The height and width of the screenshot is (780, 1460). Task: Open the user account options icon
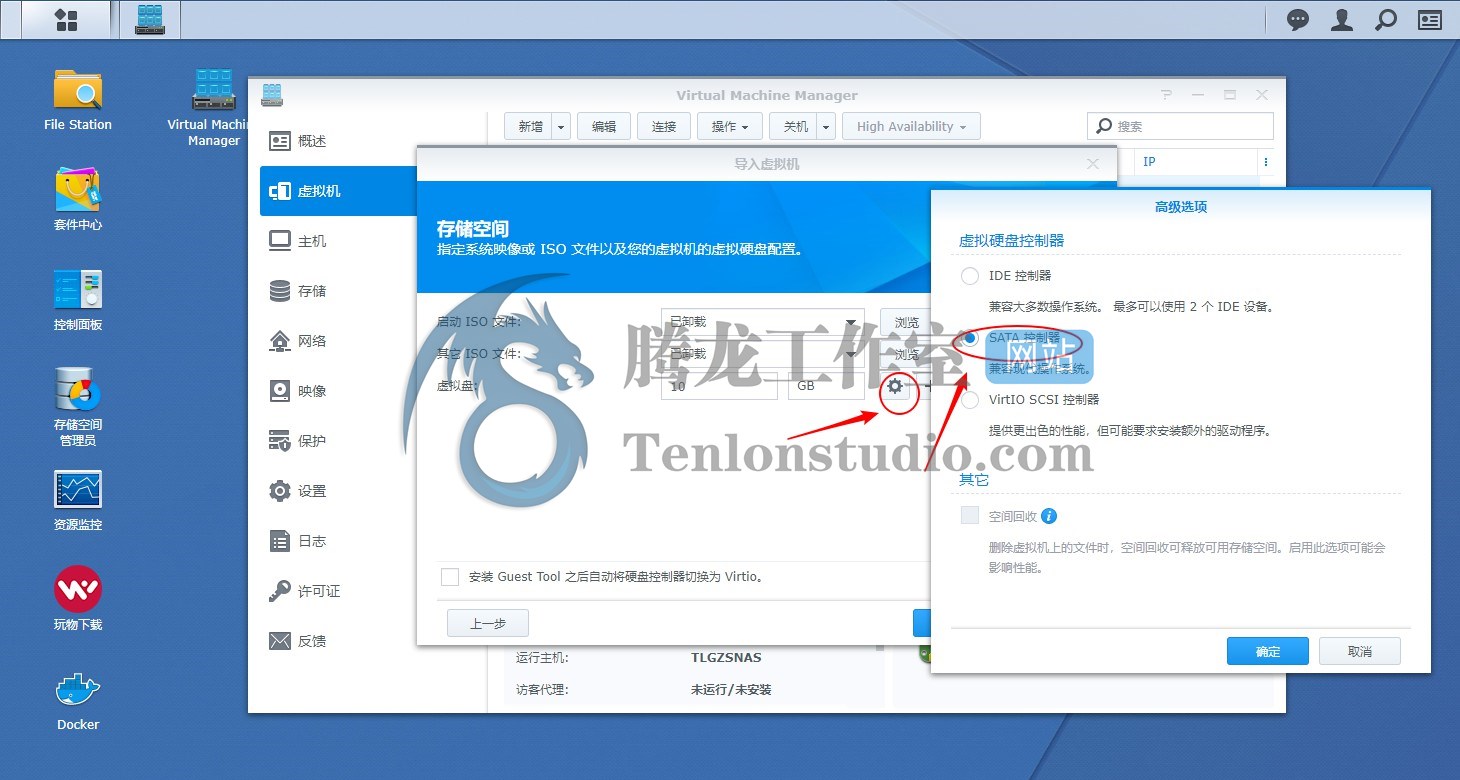tap(1342, 20)
